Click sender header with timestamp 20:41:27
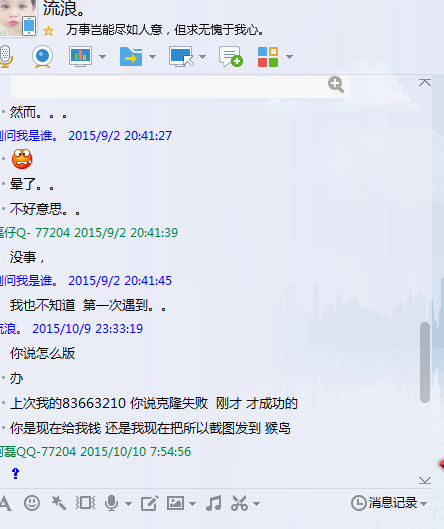This screenshot has height=529, width=444. pyautogui.click(x=86, y=136)
